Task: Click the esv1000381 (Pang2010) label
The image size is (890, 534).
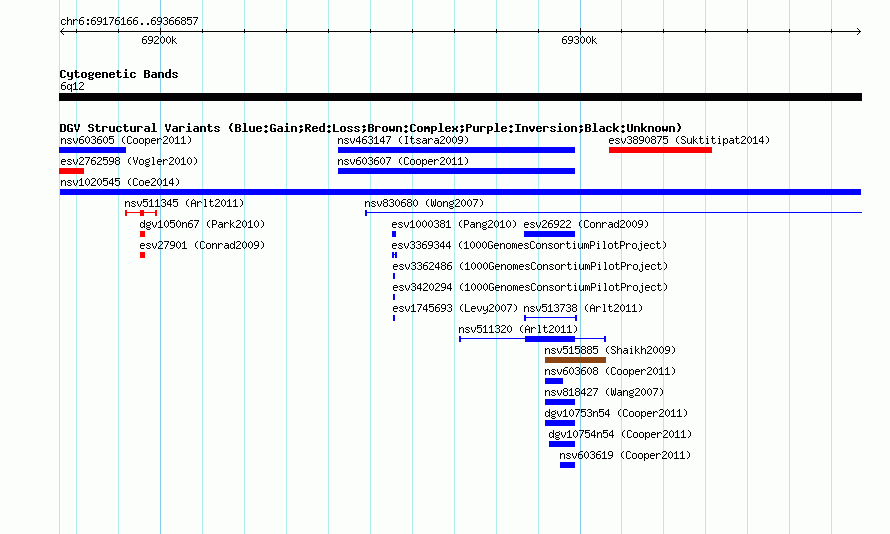Action: click(454, 224)
